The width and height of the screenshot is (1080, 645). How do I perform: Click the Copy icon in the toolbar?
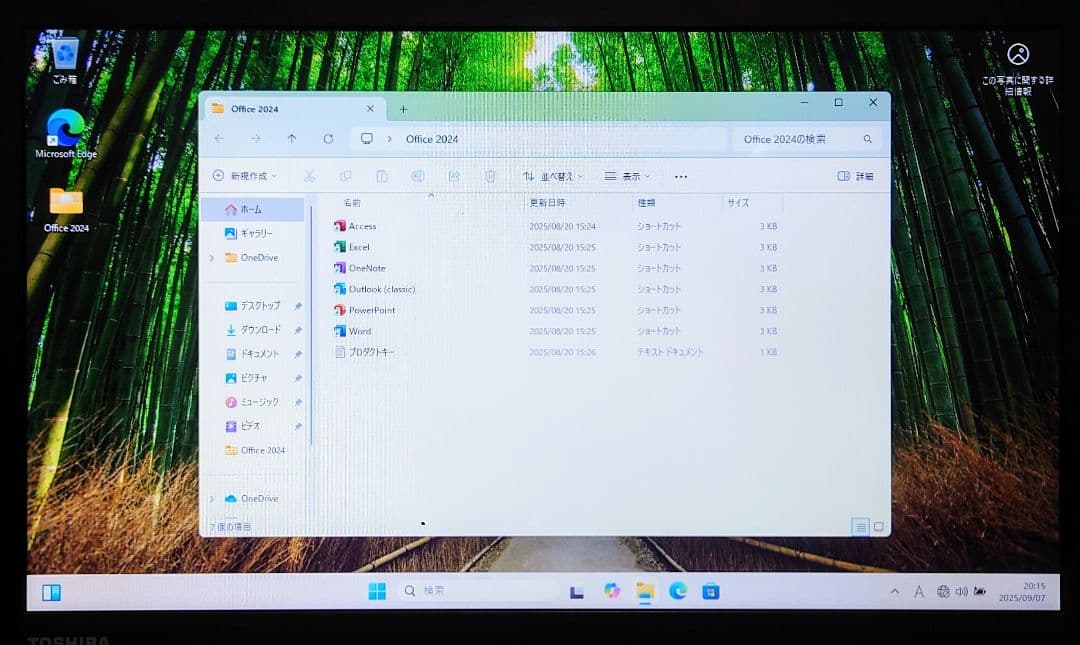click(344, 176)
